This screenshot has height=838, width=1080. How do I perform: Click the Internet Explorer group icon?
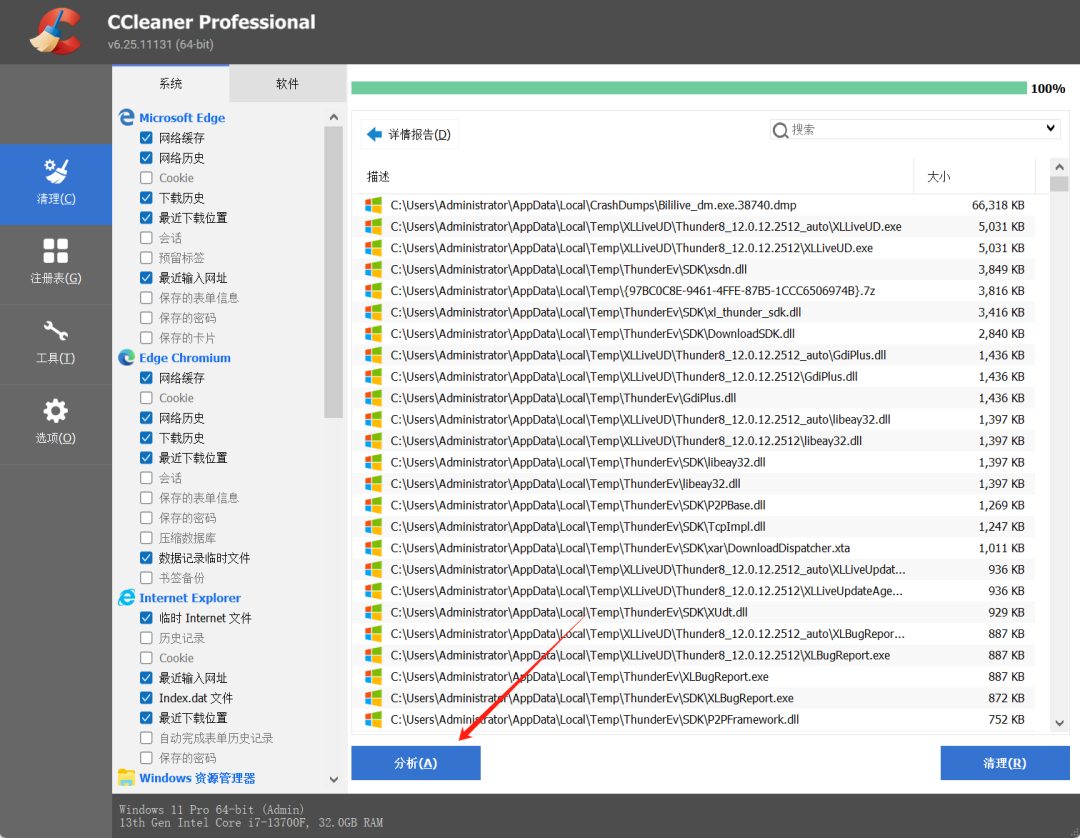tap(127, 598)
